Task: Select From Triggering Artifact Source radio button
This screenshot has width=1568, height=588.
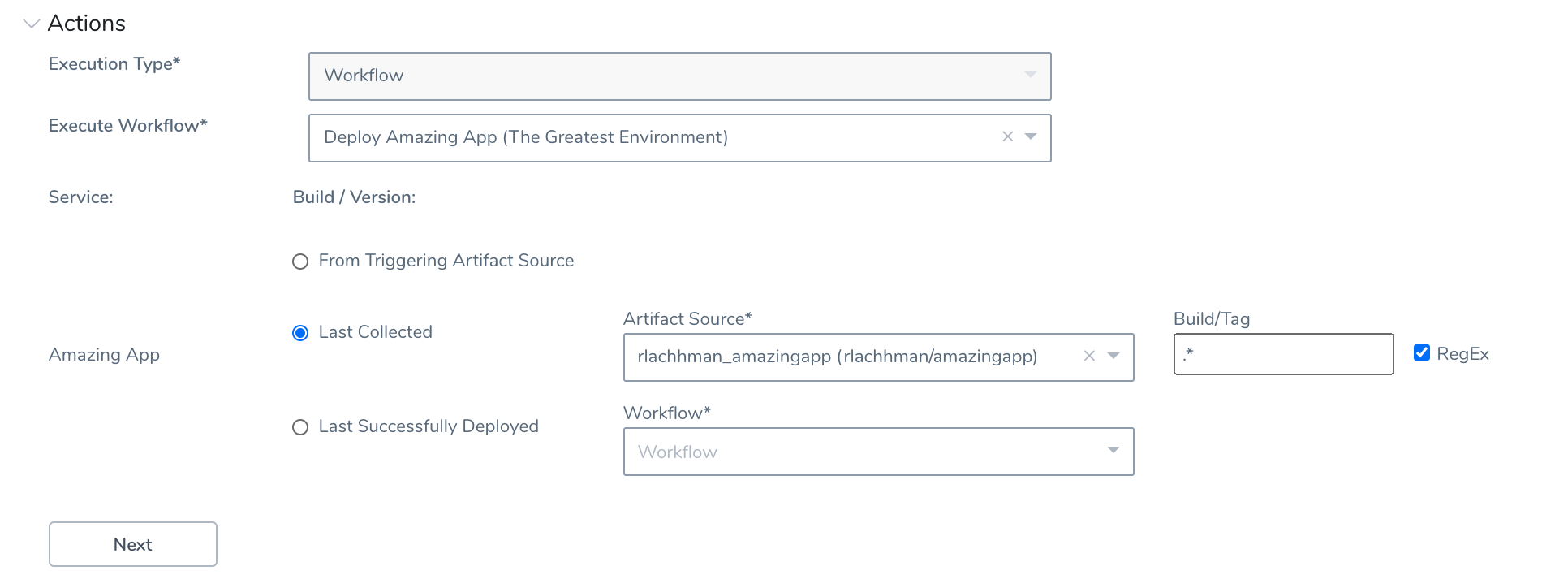Action: point(300,262)
